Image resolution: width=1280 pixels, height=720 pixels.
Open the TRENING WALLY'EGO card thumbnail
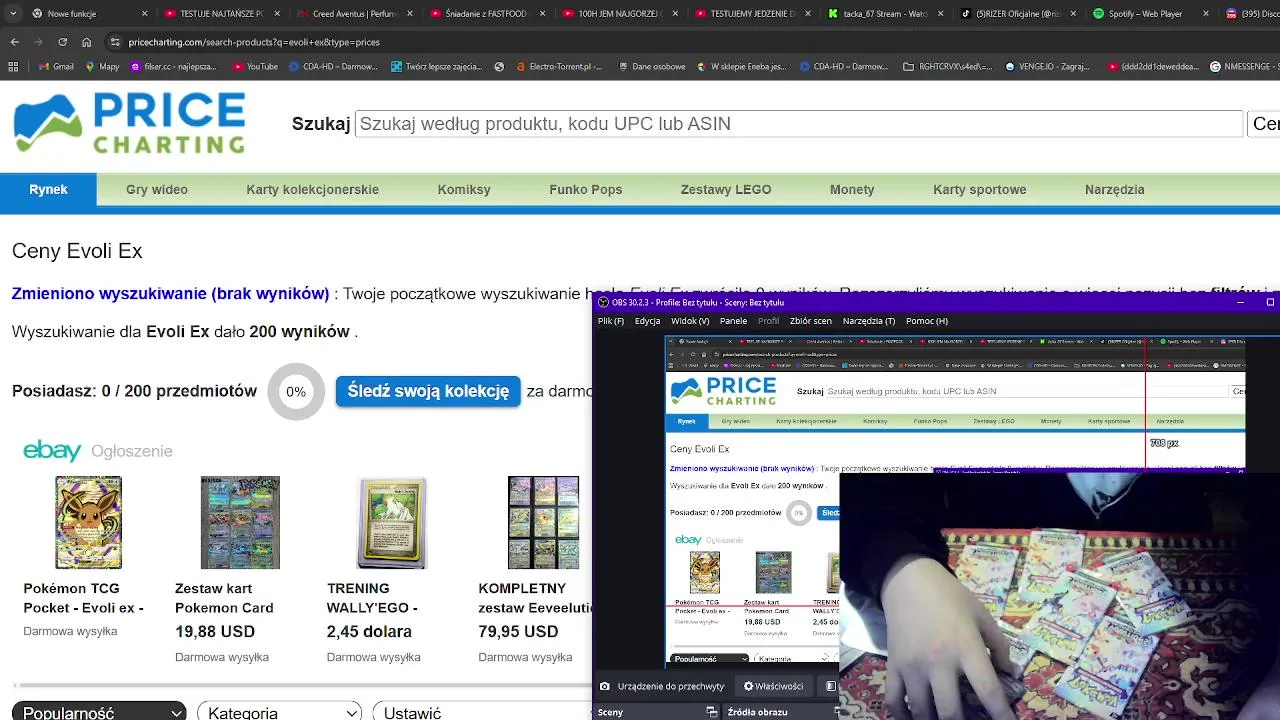pyautogui.click(x=392, y=523)
